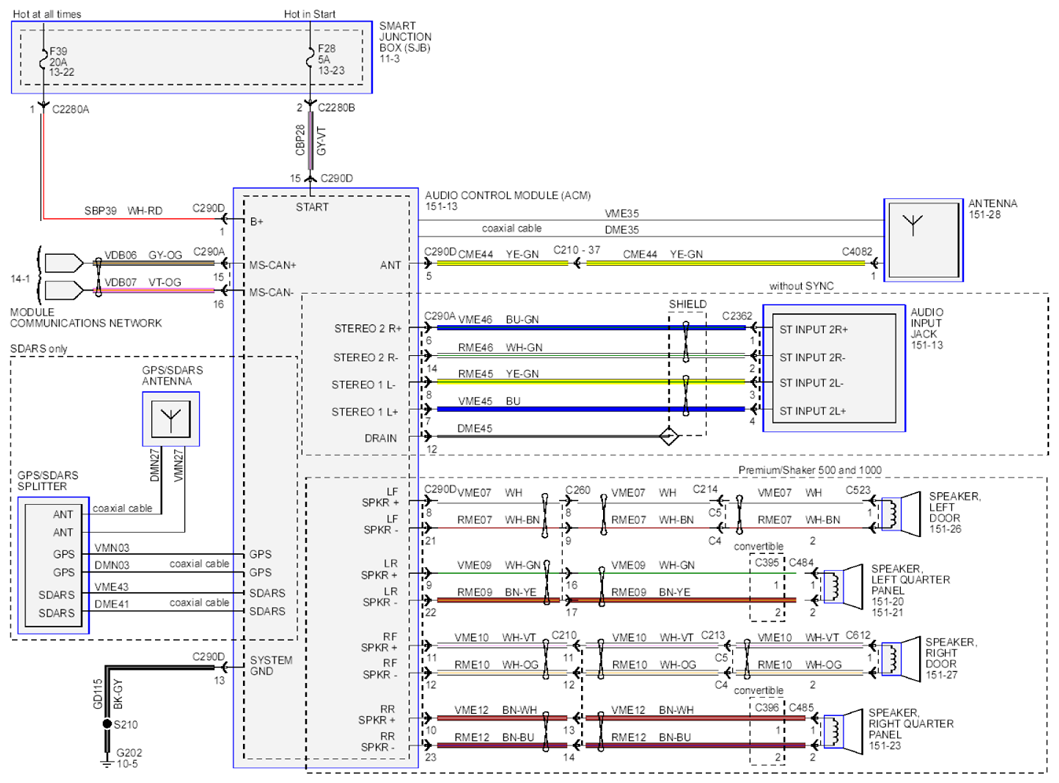This screenshot has height=783, width=1059.
Task: Click the DME45 drain wire label
Action: 475,428
